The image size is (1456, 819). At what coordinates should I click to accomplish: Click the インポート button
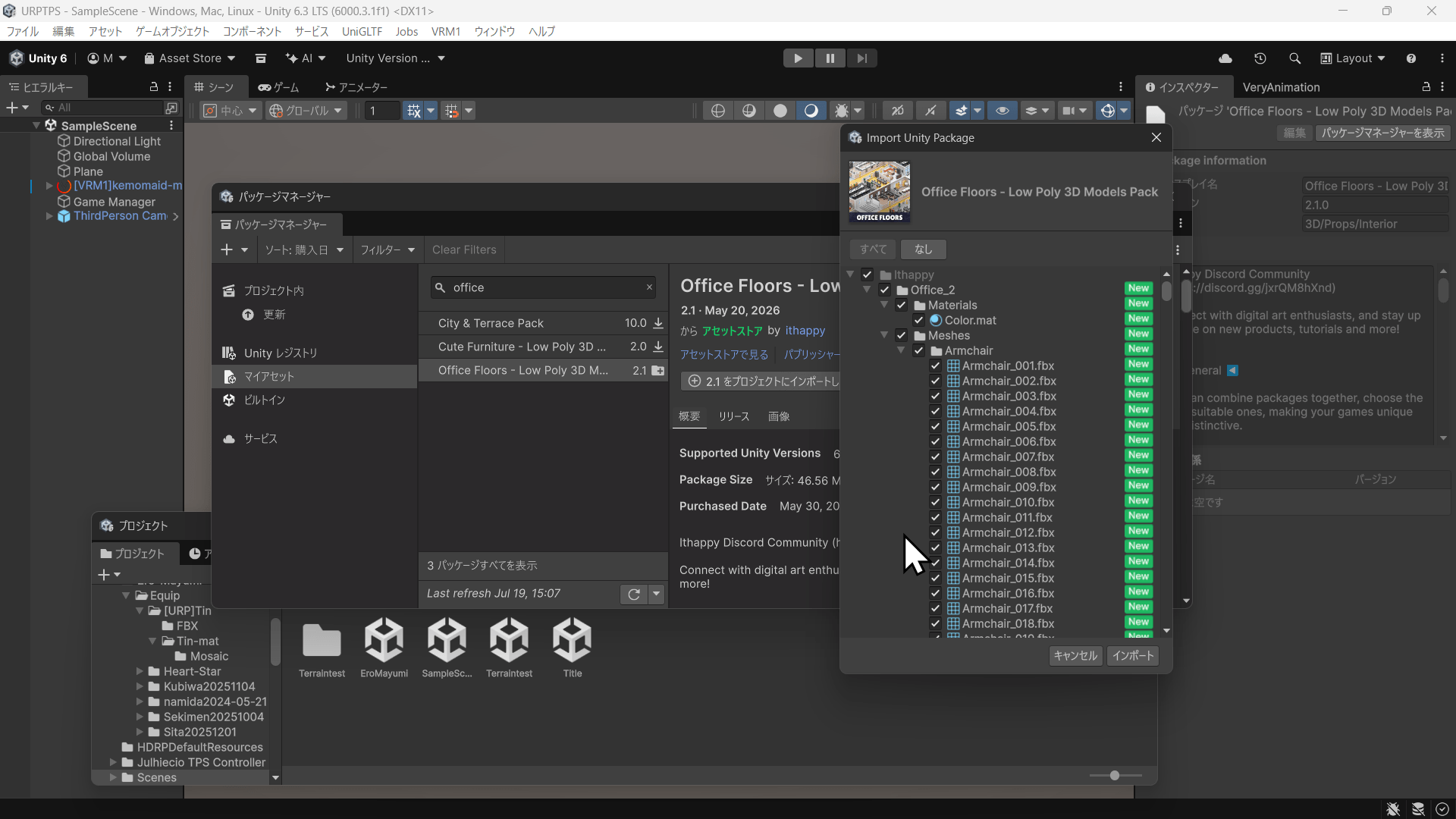click(x=1133, y=656)
